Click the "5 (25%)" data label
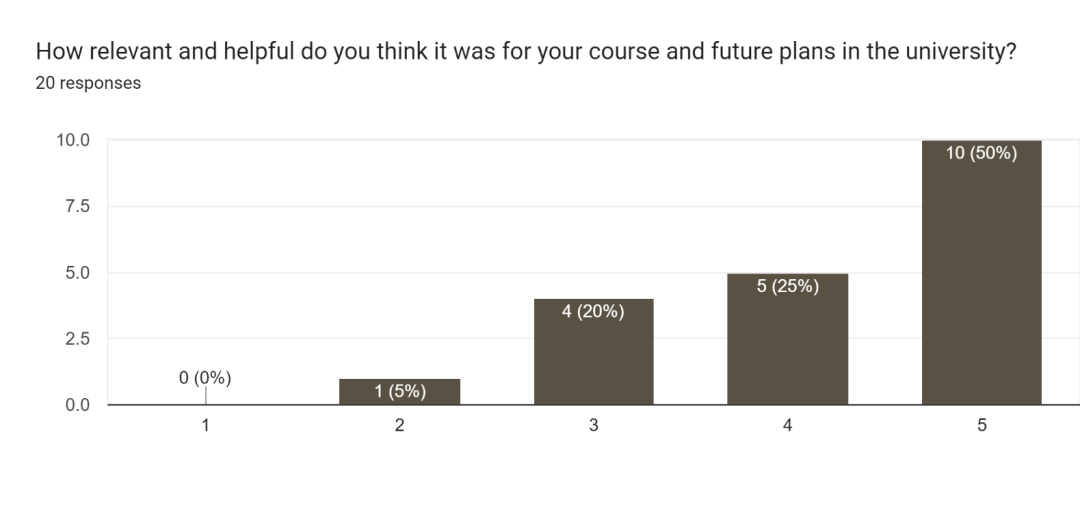Image resolution: width=1080 pixels, height=515 pixels. (787, 286)
